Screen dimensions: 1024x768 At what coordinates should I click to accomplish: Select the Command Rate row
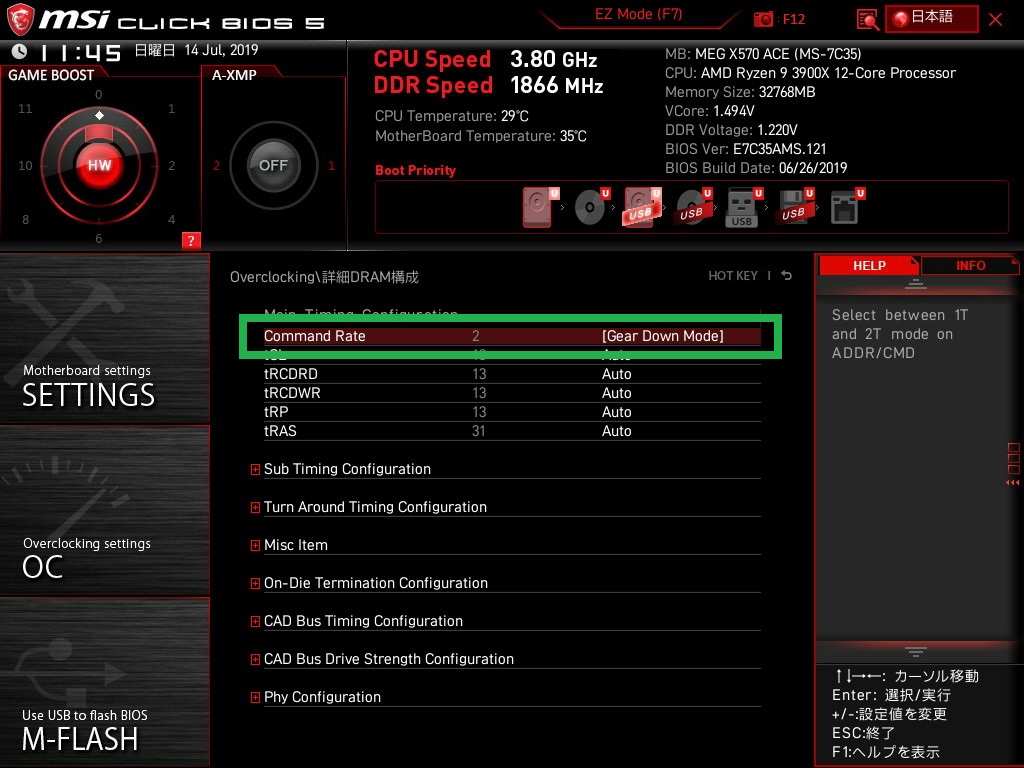click(x=513, y=336)
